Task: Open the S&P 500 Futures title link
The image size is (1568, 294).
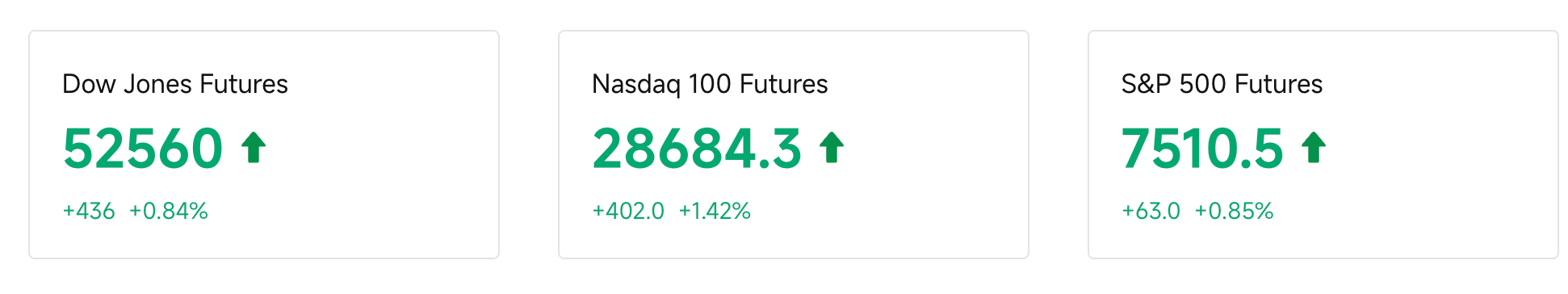Action: point(1222,84)
